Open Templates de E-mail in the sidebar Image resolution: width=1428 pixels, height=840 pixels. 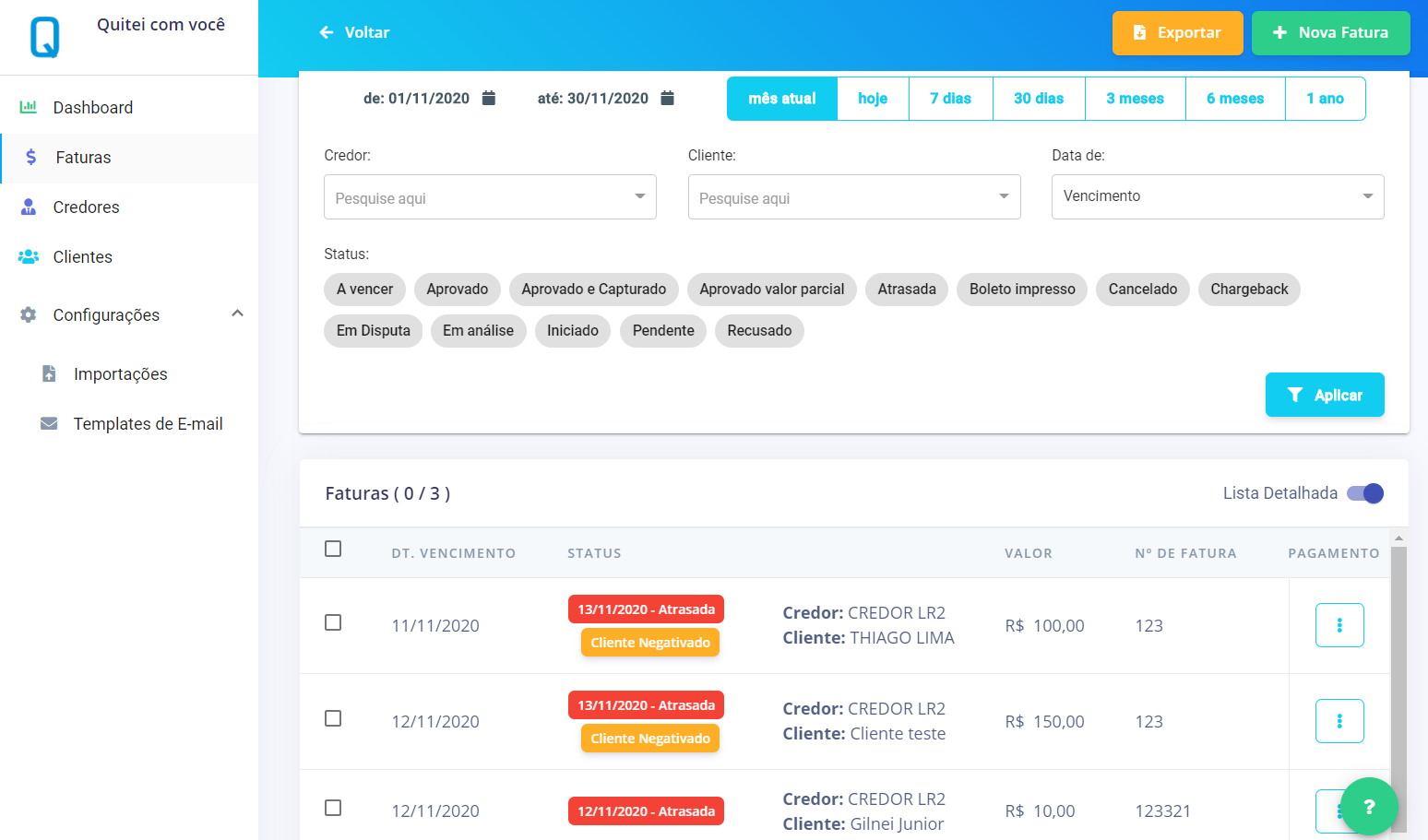pyautogui.click(x=129, y=424)
